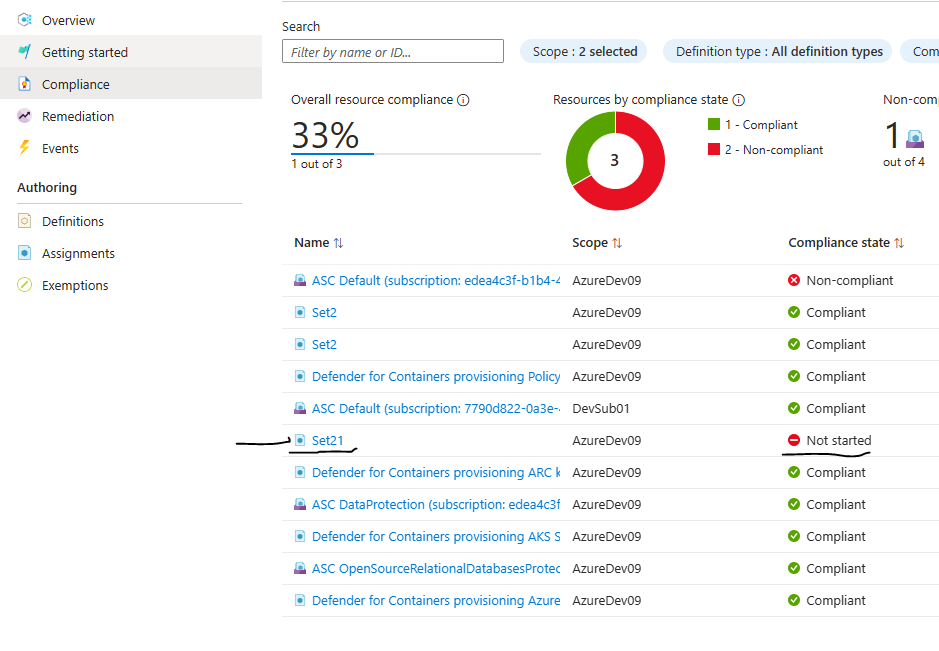Viewport: 939px width, 651px height.
Task: Click the Assignments sidebar icon
Action: click(25, 253)
